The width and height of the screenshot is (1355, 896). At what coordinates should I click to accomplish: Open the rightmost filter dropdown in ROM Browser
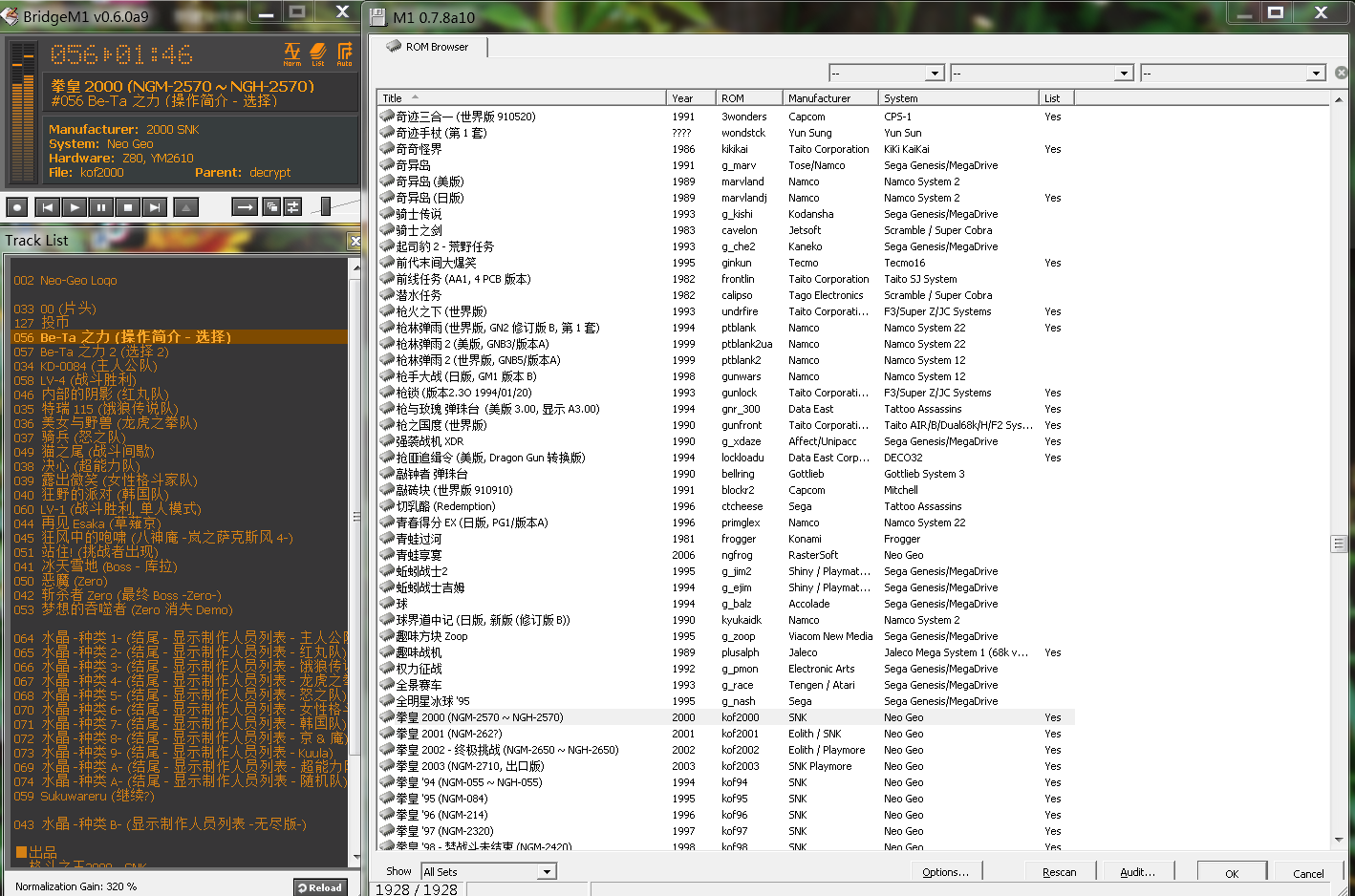click(x=1233, y=73)
